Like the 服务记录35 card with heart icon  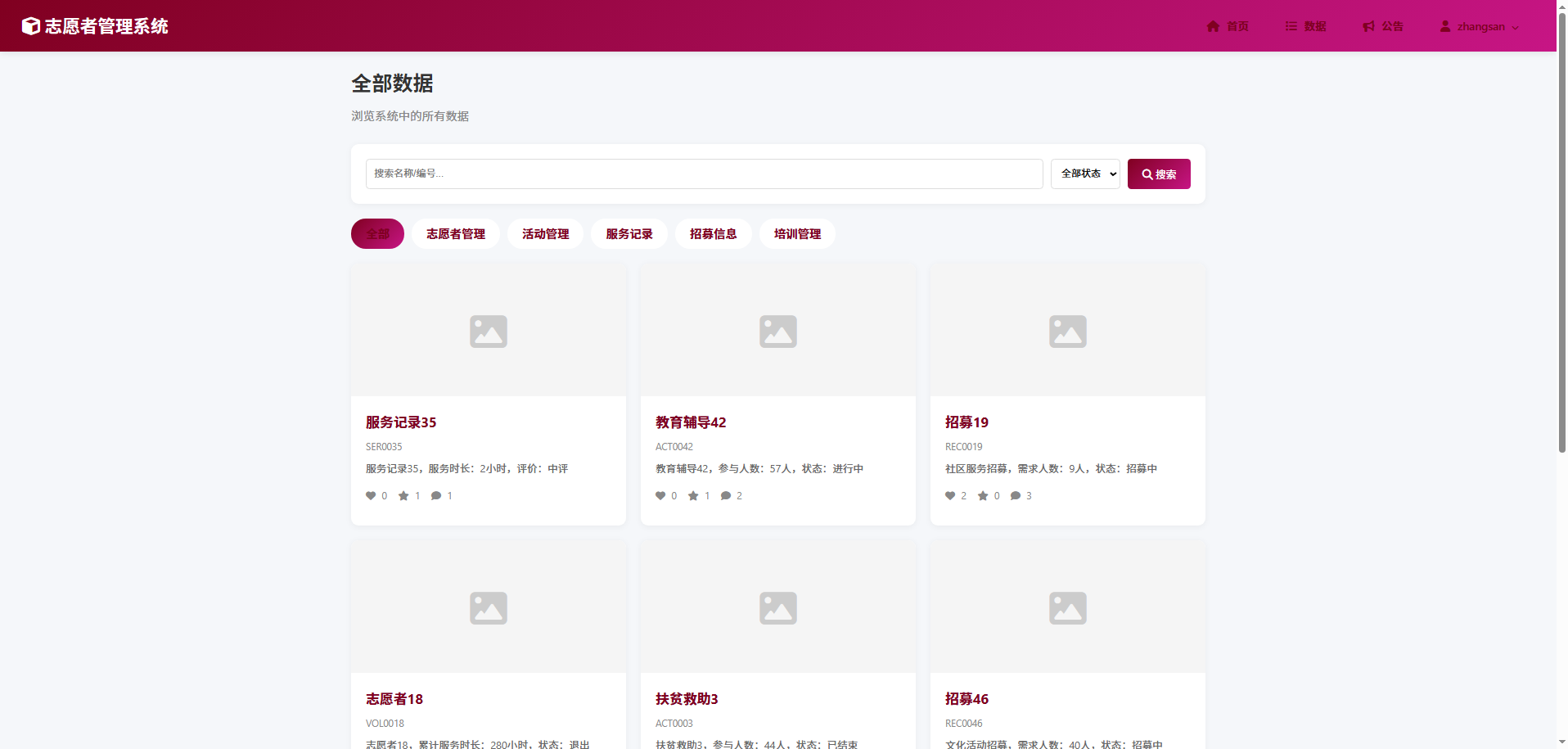click(x=371, y=495)
